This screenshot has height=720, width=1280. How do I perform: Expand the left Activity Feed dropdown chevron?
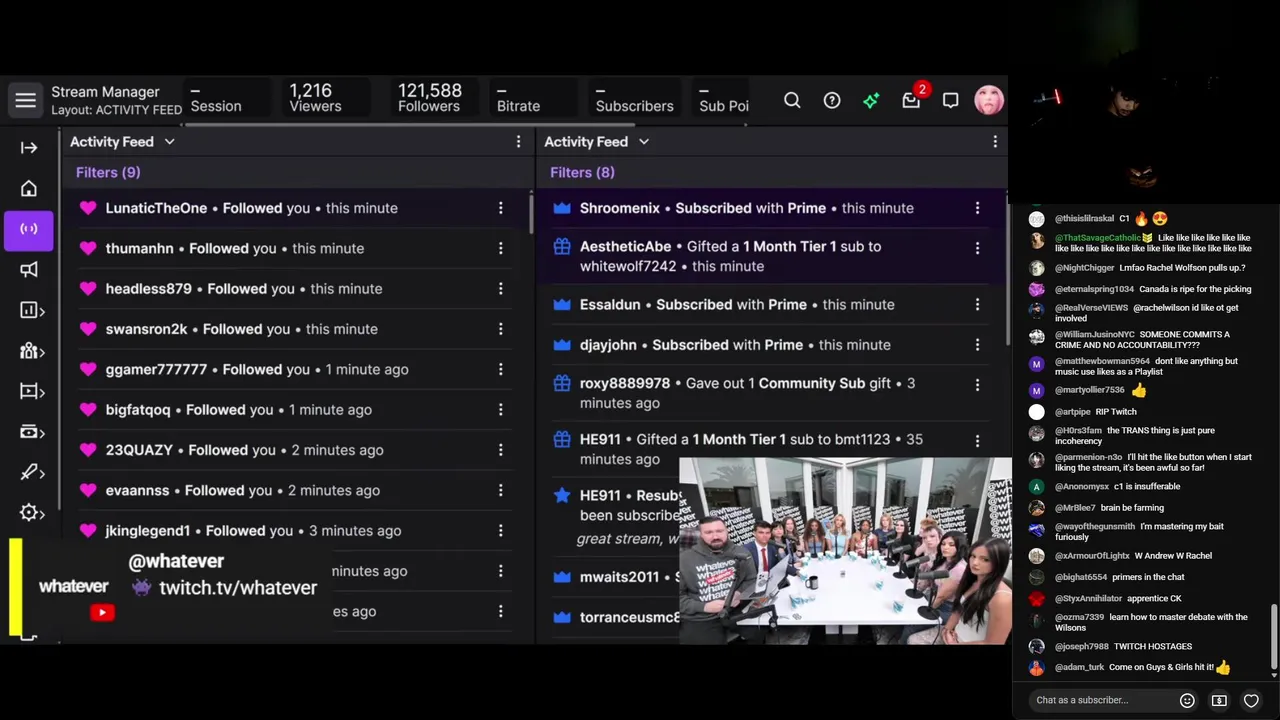click(169, 142)
